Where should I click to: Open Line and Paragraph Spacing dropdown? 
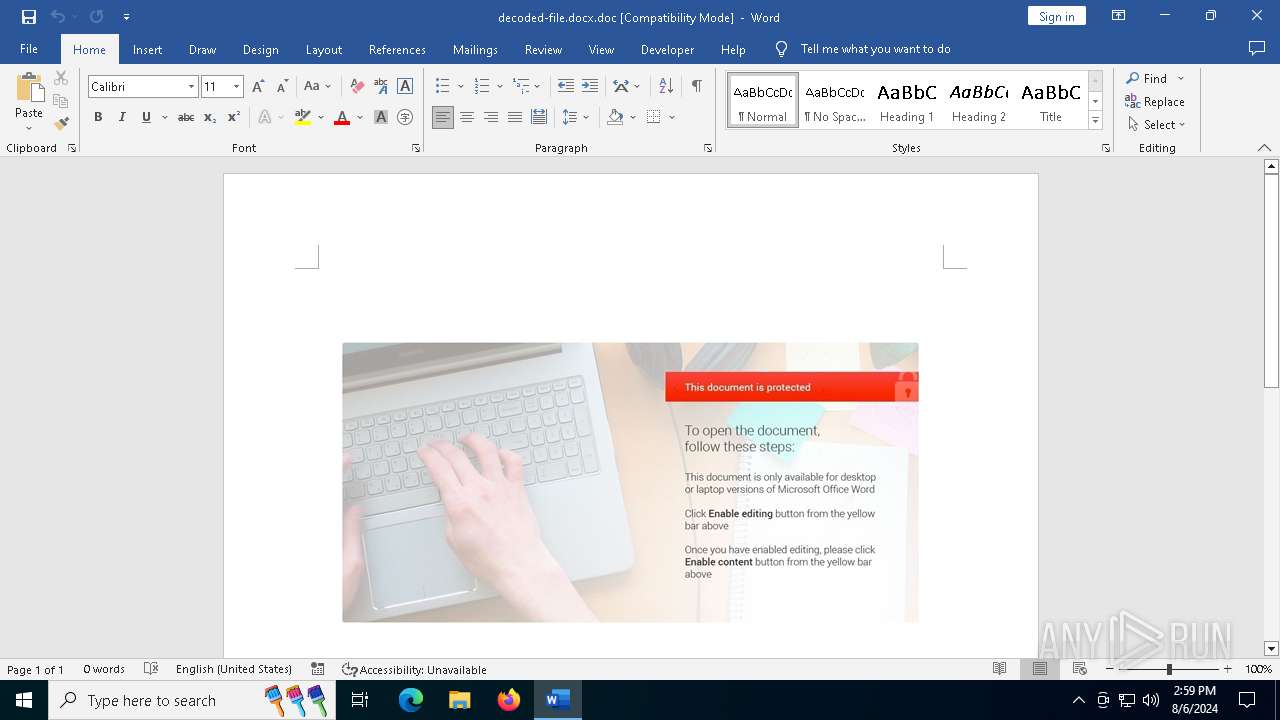[x=575, y=117]
